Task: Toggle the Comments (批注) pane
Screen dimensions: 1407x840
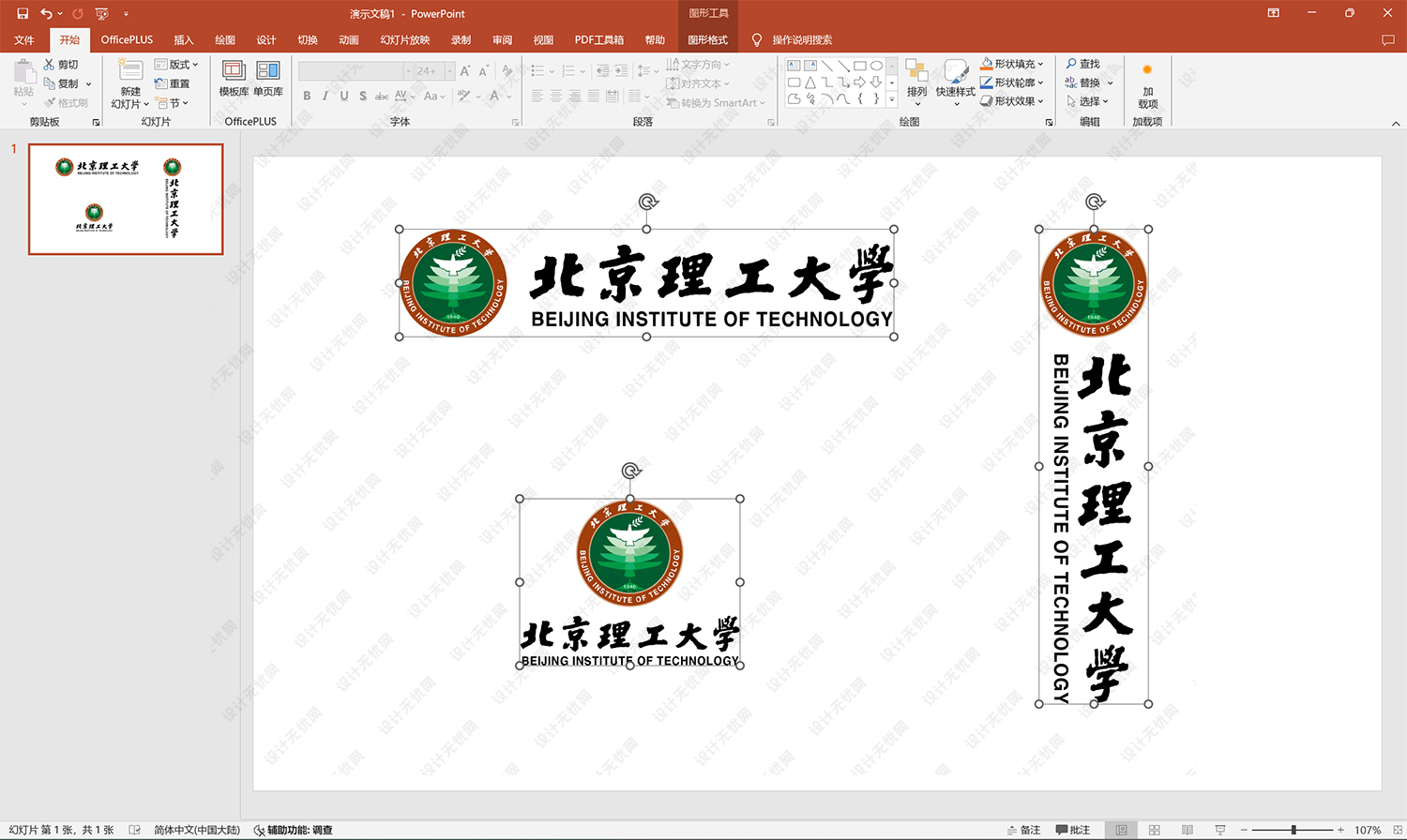Action: click(x=1072, y=830)
